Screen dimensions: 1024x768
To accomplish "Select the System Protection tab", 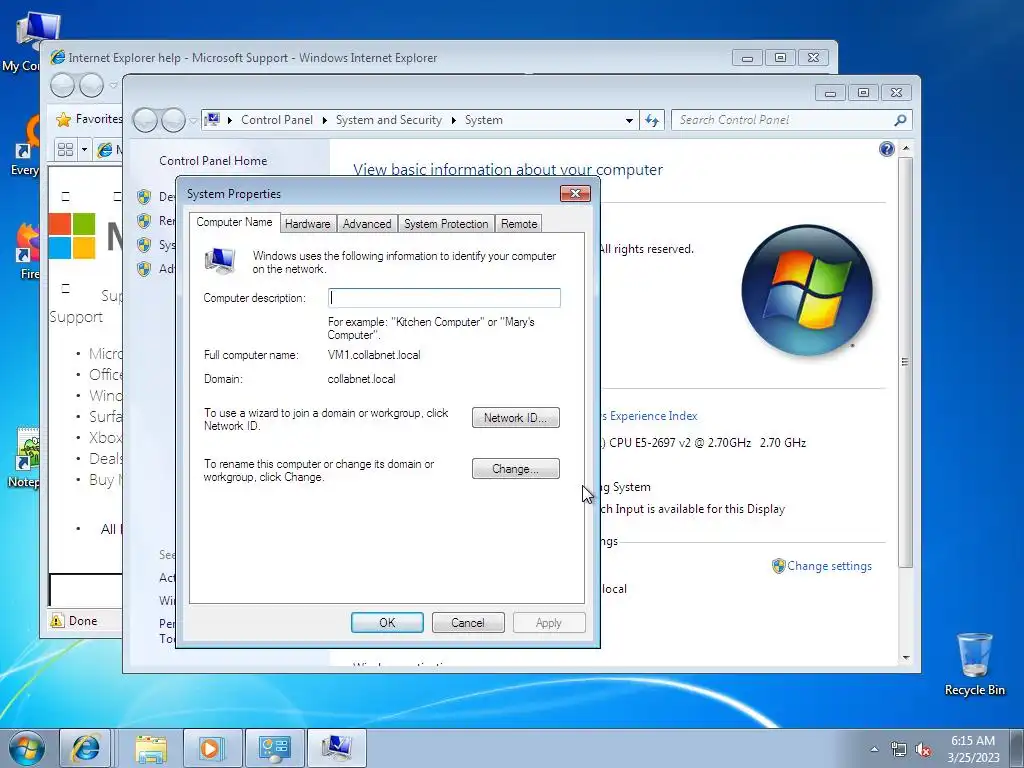I will click(446, 224).
